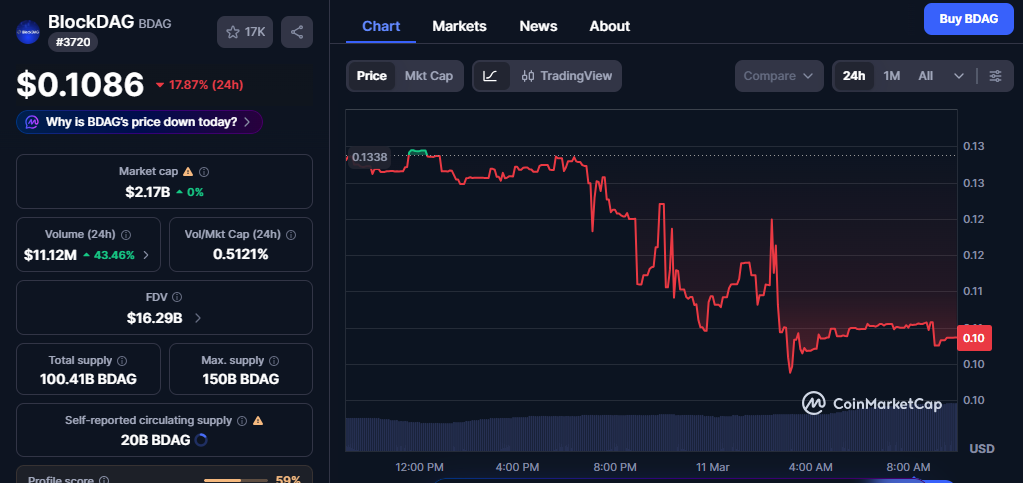Click Self-reported circulating supply info icon
This screenshot has width=1023, height=483.
(242, 421)
